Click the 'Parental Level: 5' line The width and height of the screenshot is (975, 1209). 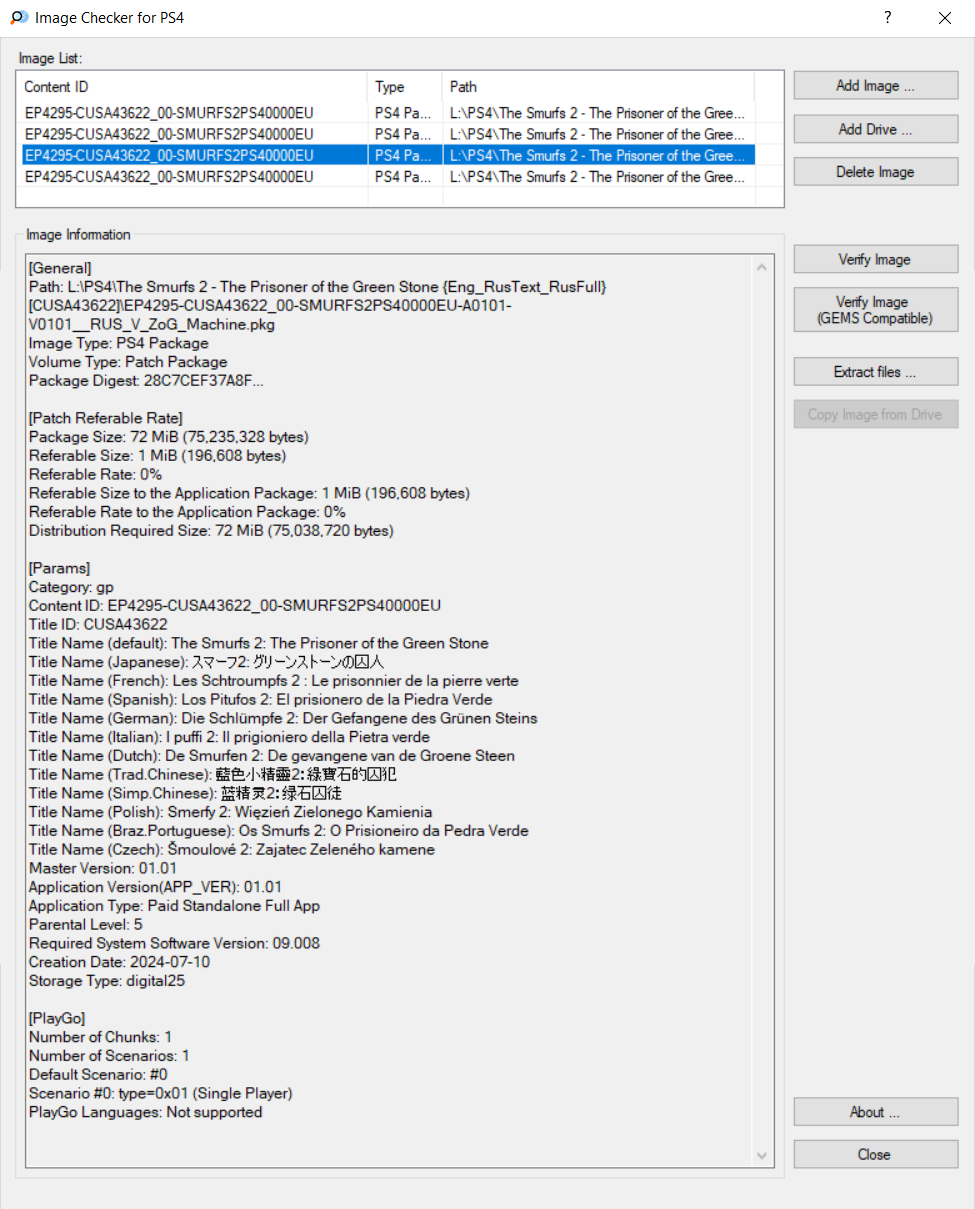point(86,925)
